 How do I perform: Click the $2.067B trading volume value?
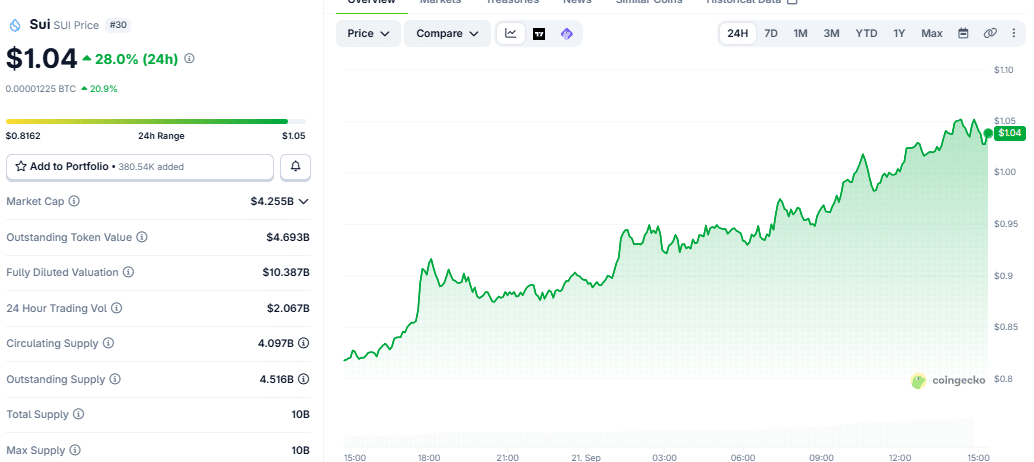click(x=288, y=308)
